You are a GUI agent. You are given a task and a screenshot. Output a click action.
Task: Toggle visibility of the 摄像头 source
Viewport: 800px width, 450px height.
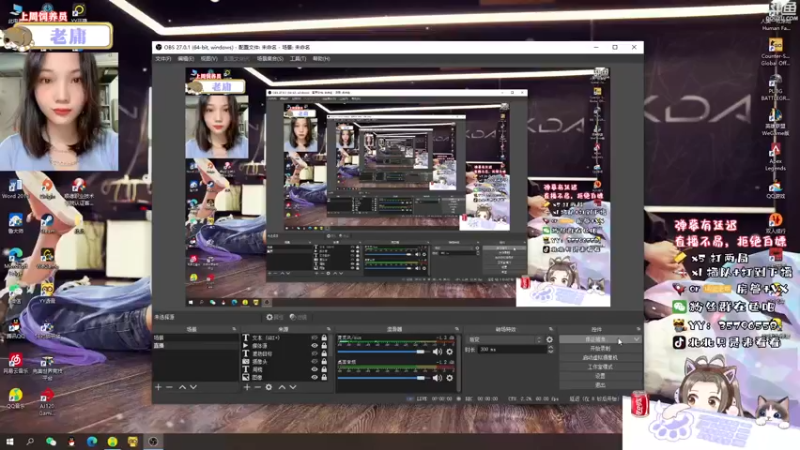pos(314,361)
